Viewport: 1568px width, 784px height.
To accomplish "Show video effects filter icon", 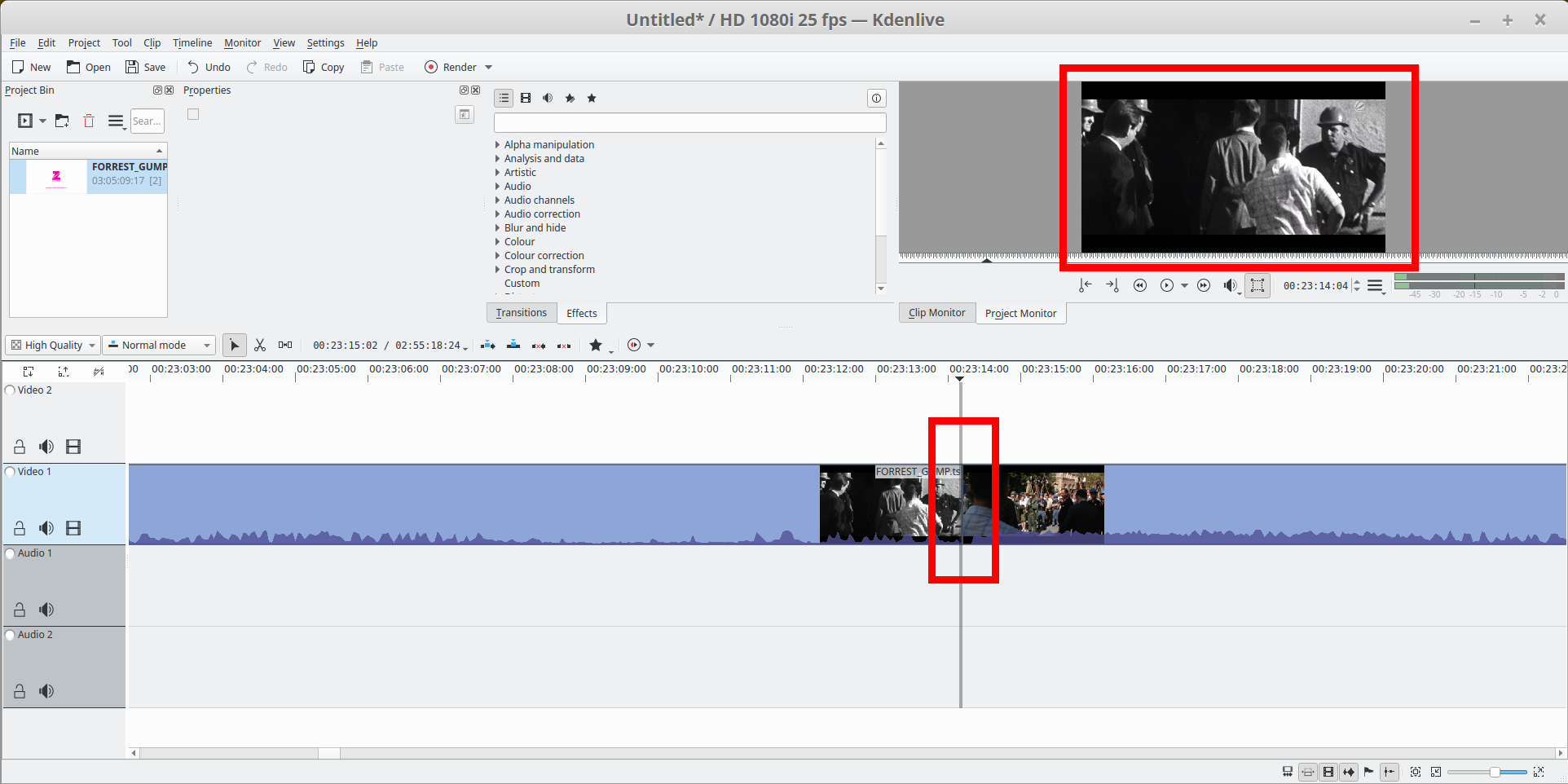I will point(526,98).
